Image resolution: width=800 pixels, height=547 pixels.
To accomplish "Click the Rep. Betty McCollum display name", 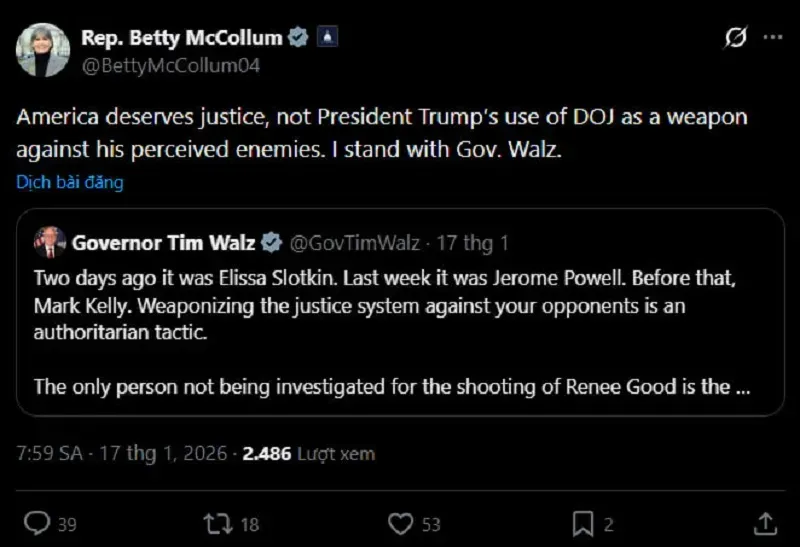I will point(181,38).
